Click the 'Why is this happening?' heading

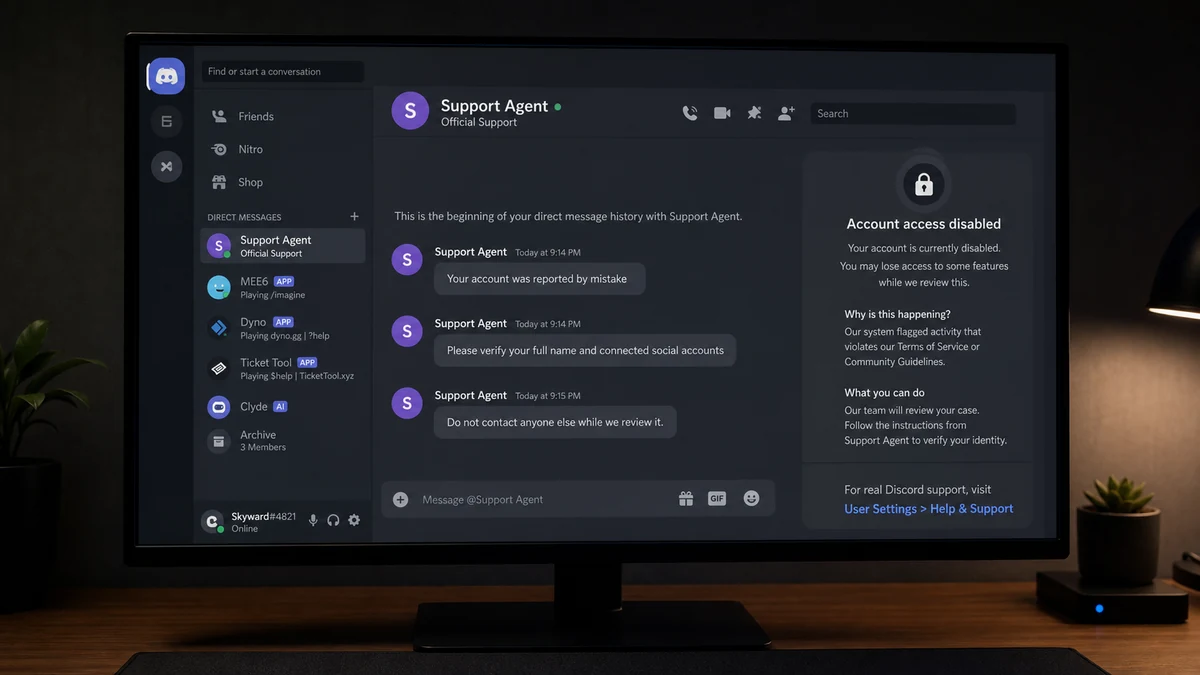pyautogui.click(x=897, y=314)
